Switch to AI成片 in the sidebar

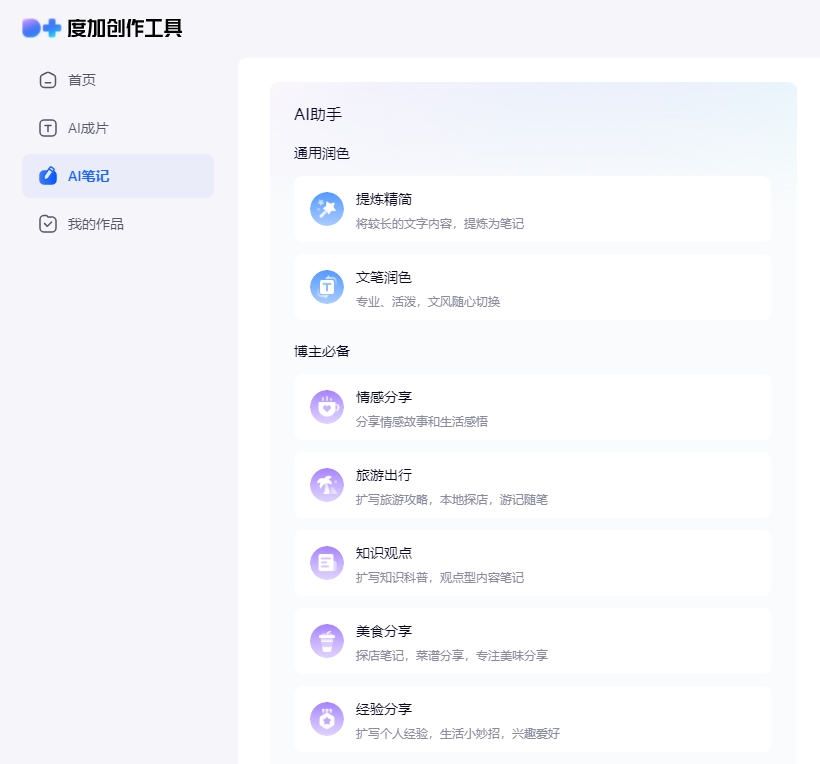[x=88, y=128]
